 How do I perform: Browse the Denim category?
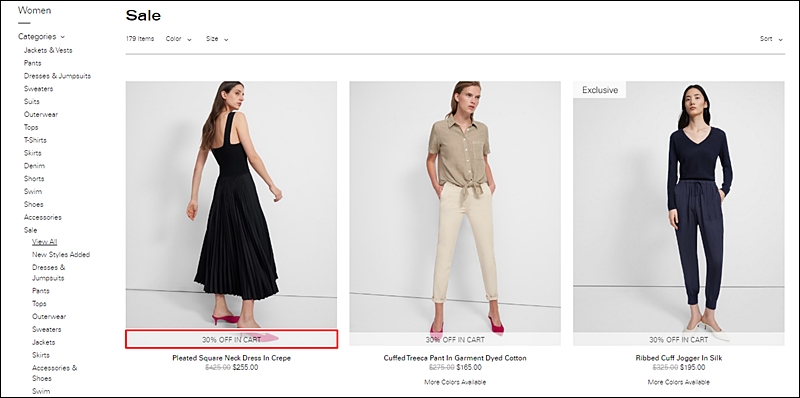click(x=34, y=165)
